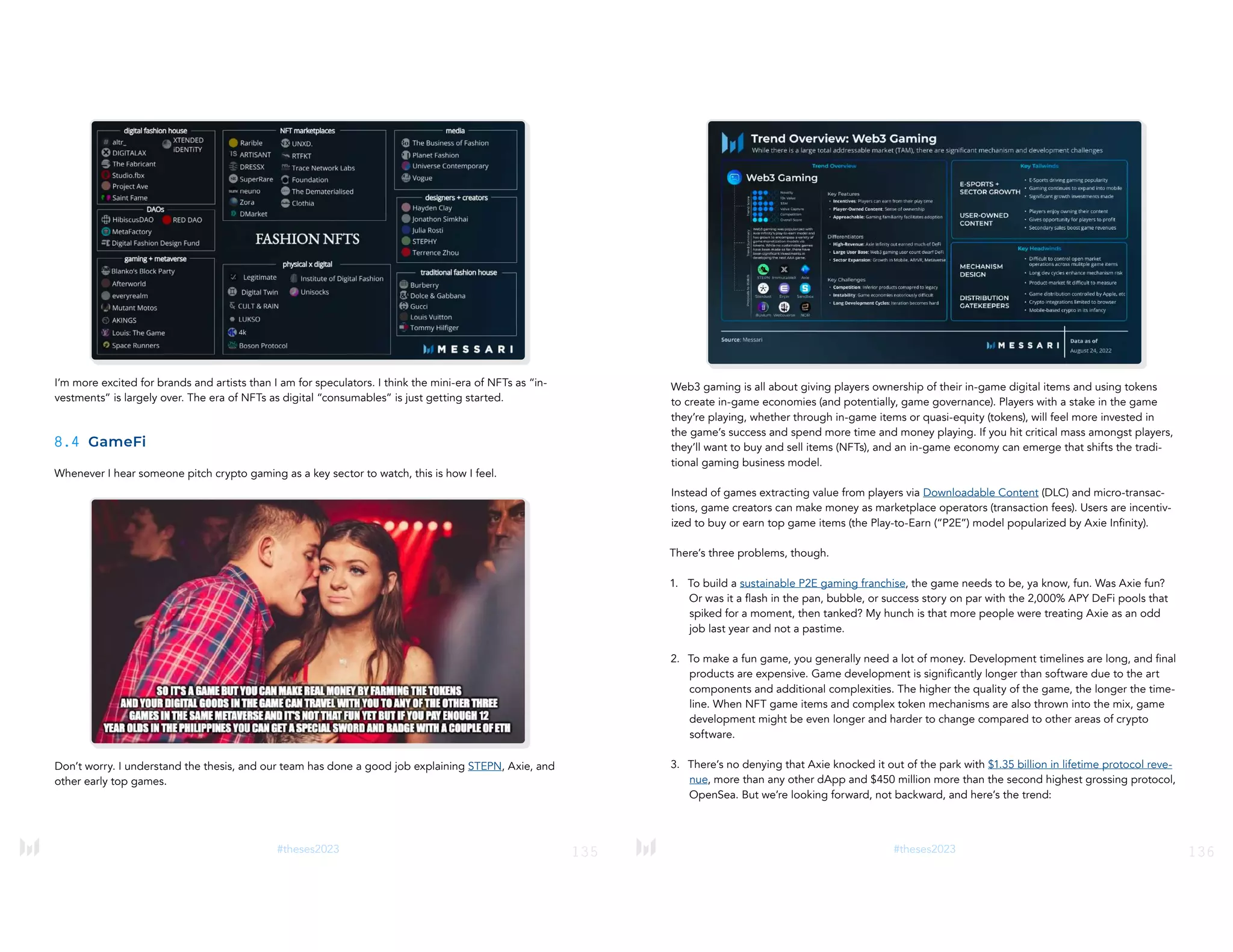Click the FASHION NFTS title text
The width and height of the screenshot is (1233, 952).
(307, 239)
